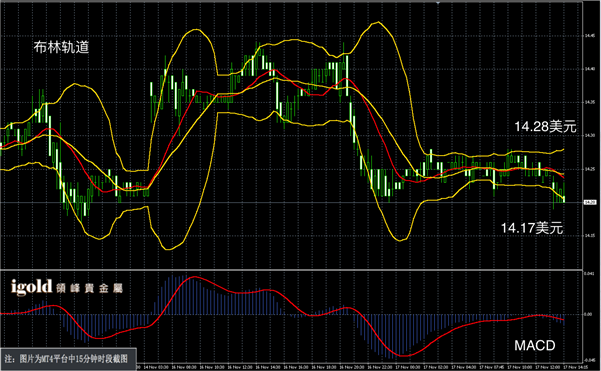The image size is (601, 371).
Task: Click the separator between chart and MACD panel
Action: (x=291, y=270)
